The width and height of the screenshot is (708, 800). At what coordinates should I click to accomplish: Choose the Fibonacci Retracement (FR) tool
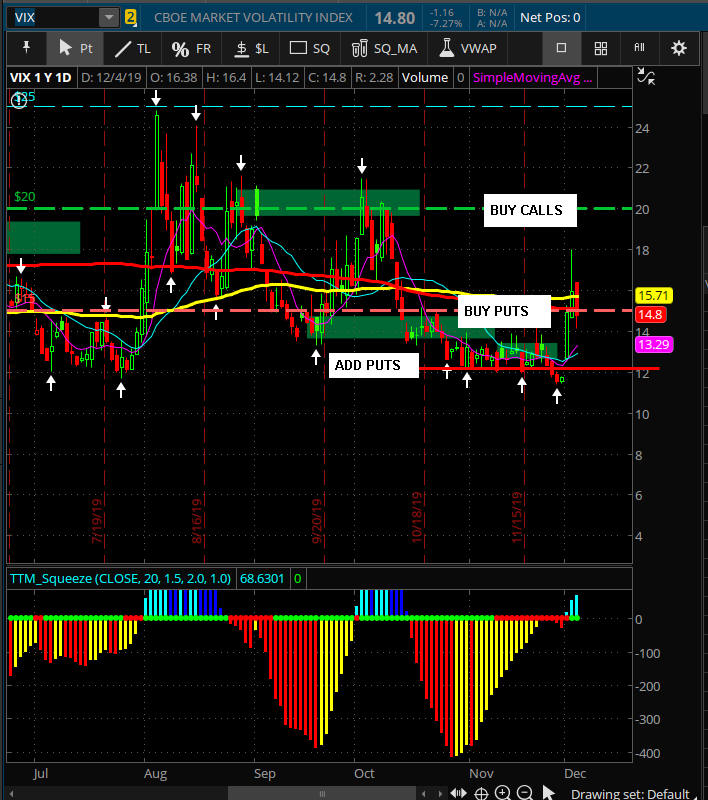tap(190, 48)
